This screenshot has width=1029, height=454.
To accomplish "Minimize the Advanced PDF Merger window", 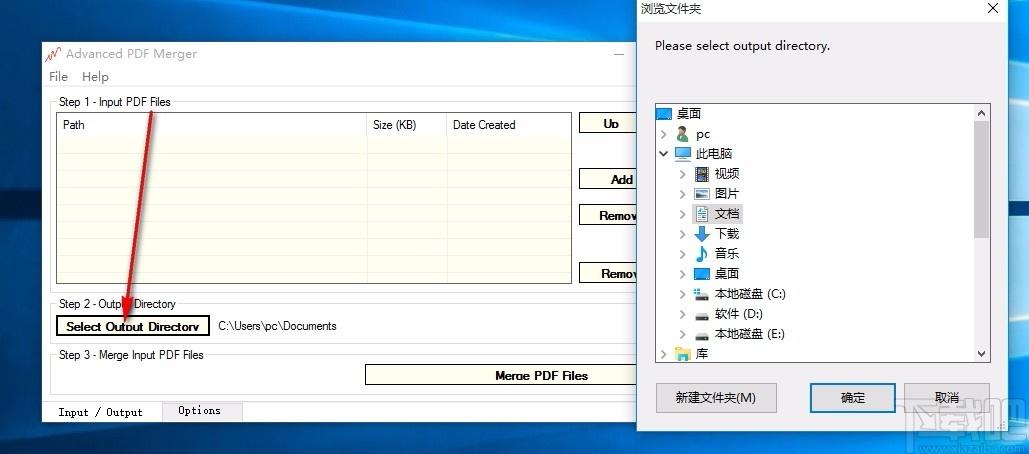I will [x=620, y=55].
